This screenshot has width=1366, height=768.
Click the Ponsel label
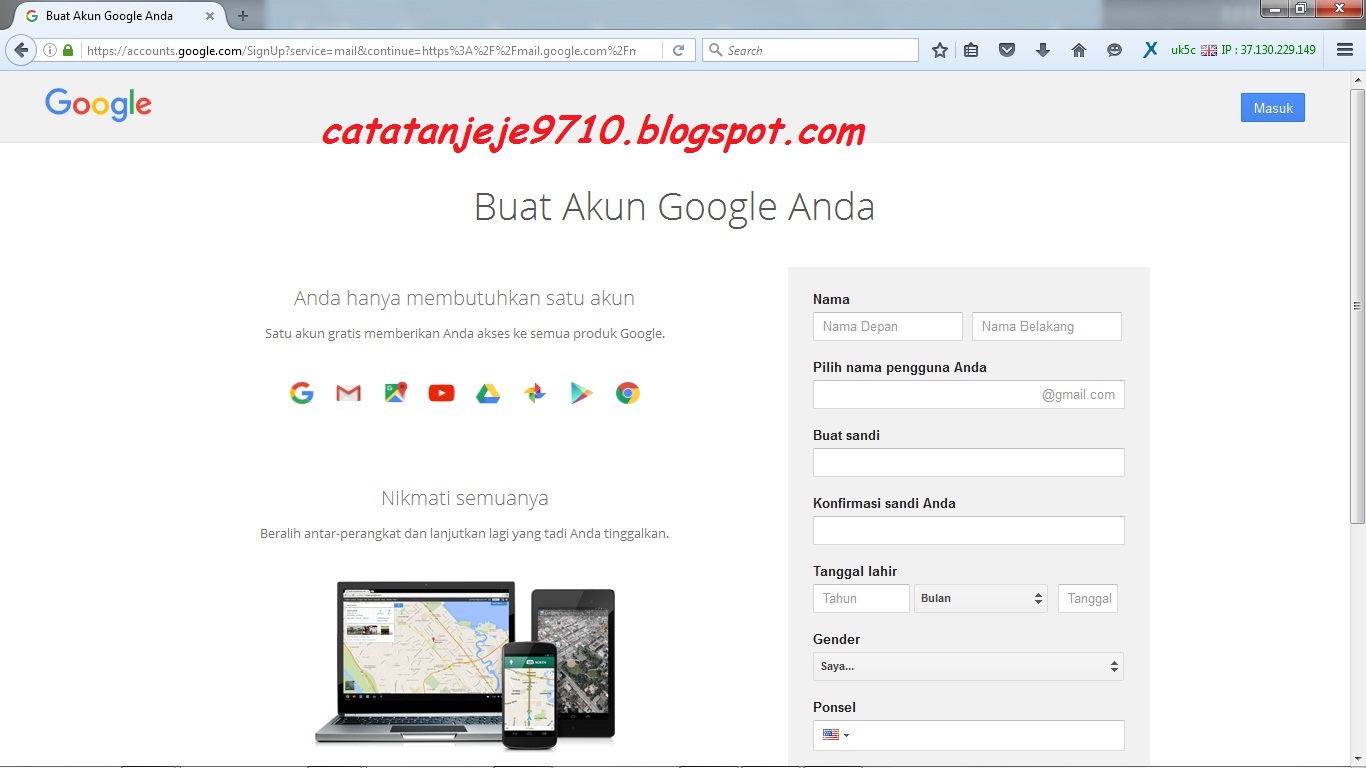tap(834, 707)
